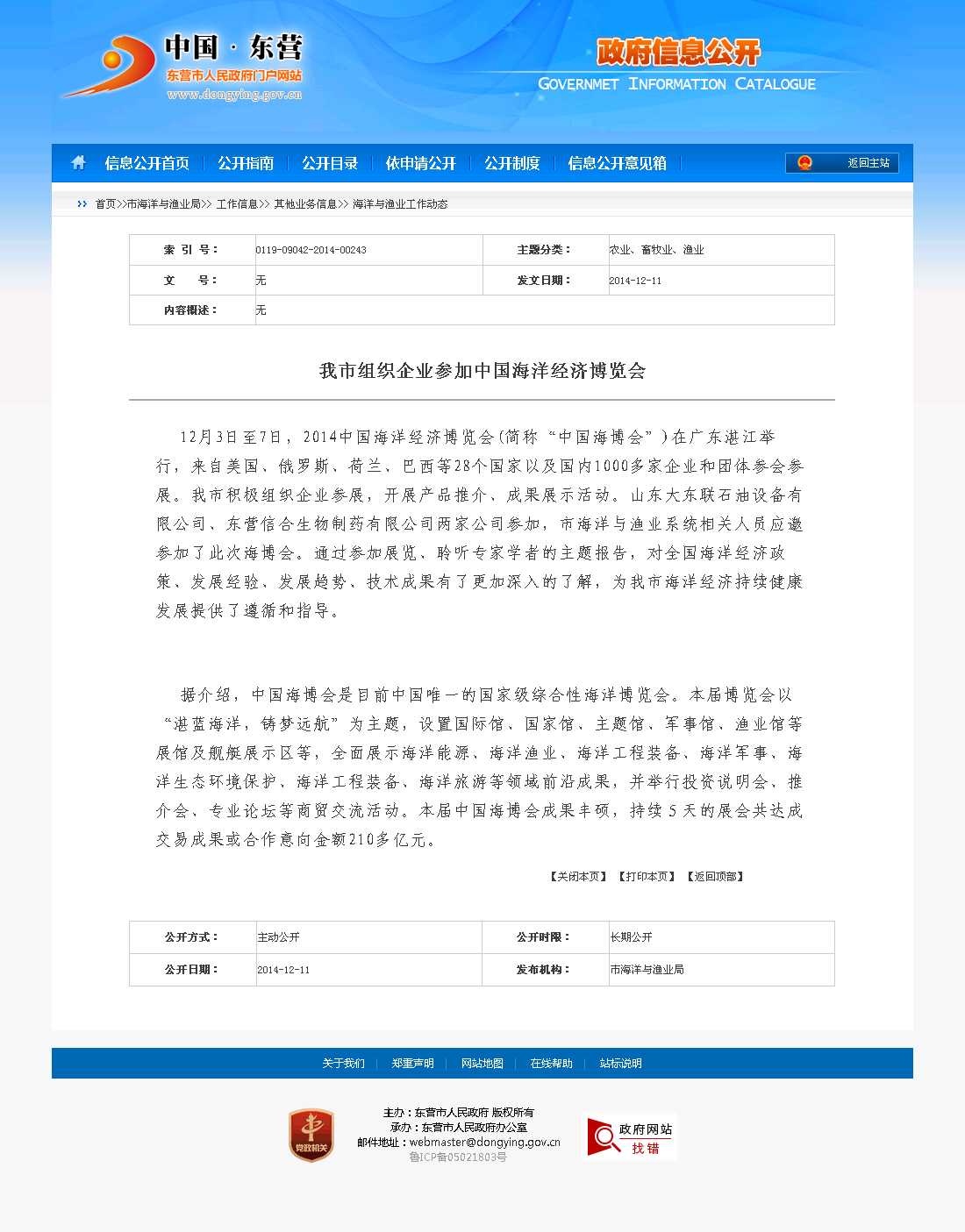Click 打印本页 link

tap(647, 877)
